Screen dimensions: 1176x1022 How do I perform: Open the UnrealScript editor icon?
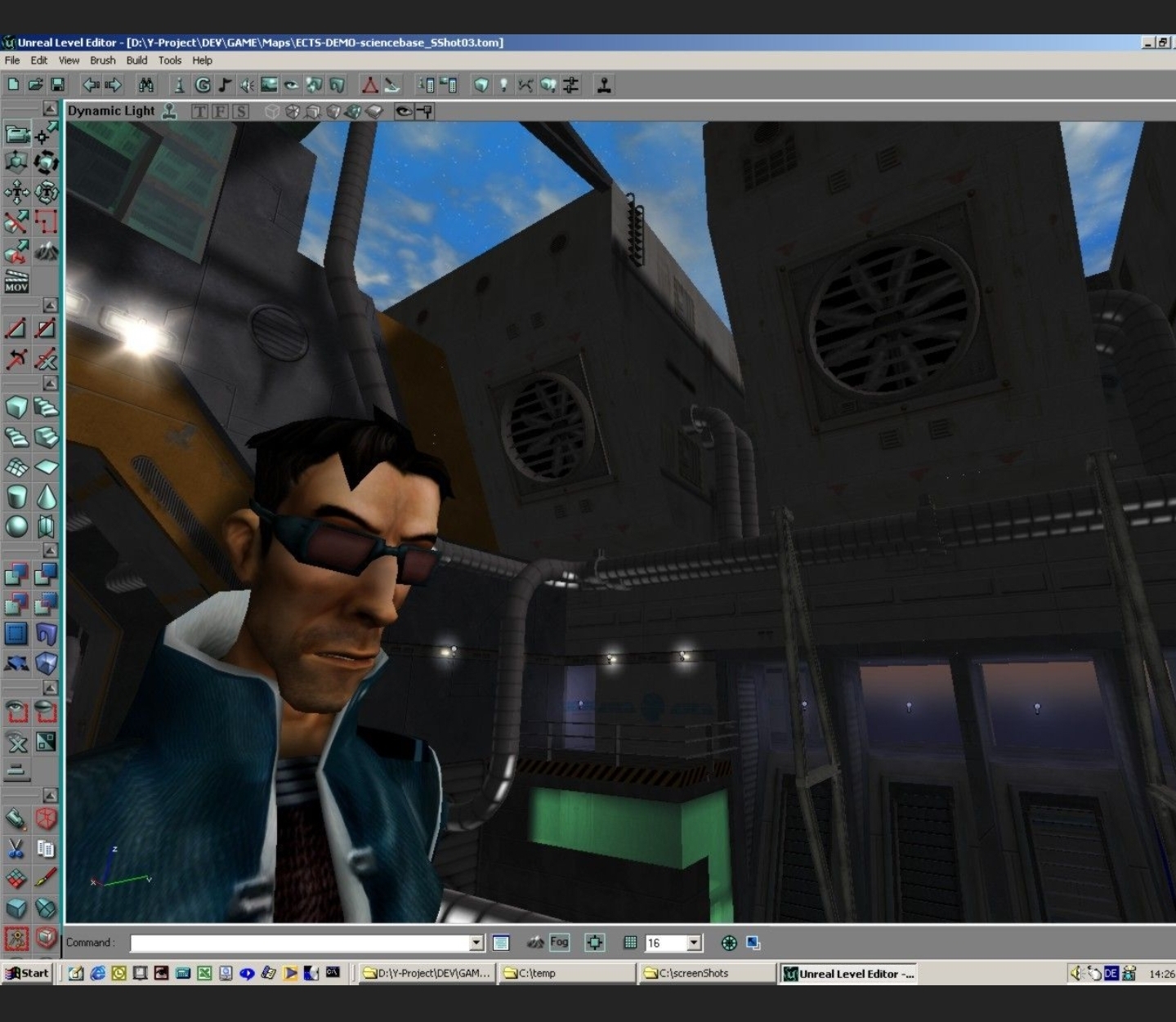click(392, 84)
